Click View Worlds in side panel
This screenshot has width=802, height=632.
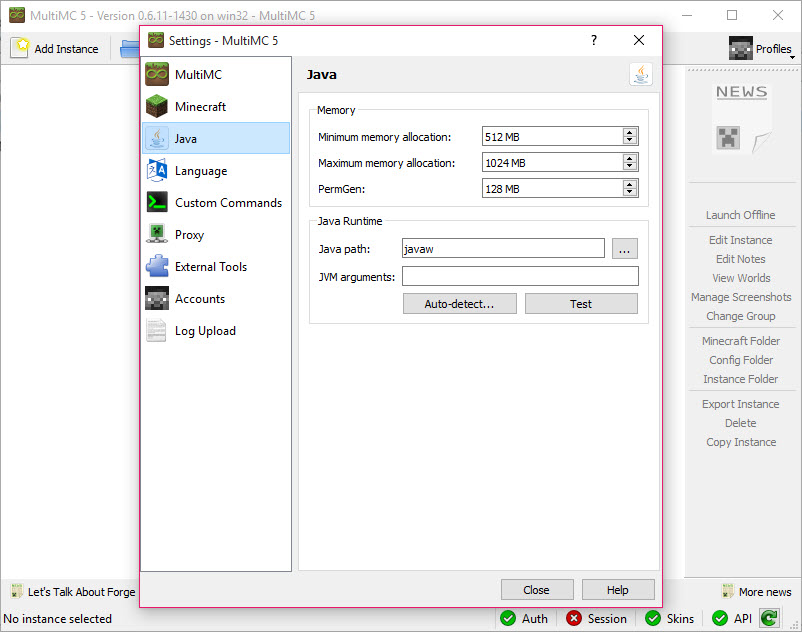741,278
